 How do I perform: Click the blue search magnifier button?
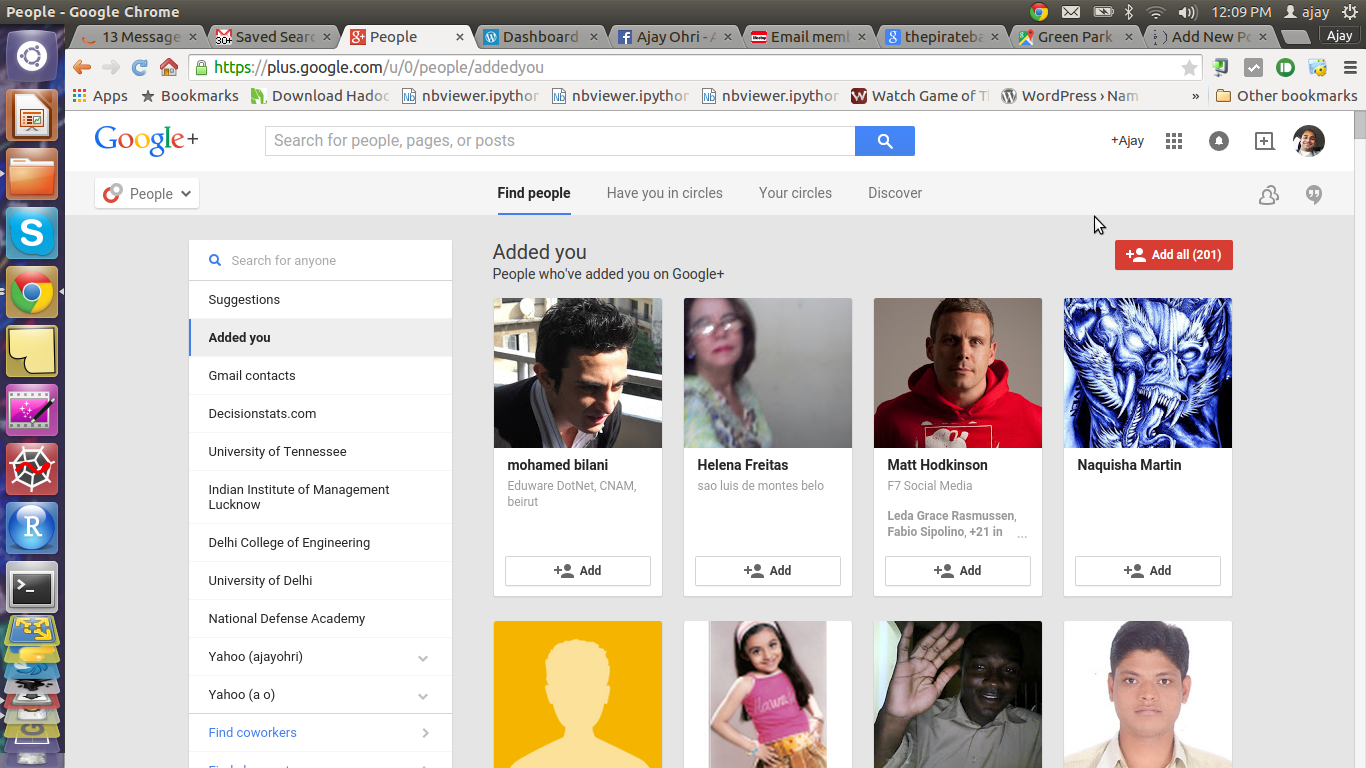pos(884,141)
